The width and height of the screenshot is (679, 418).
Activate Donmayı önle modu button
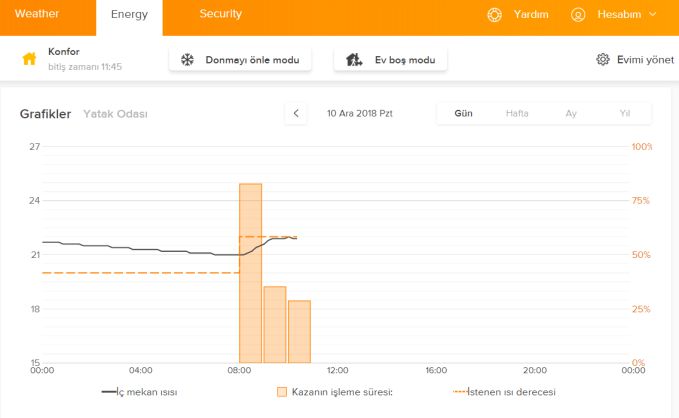click(x=240, y=60)
